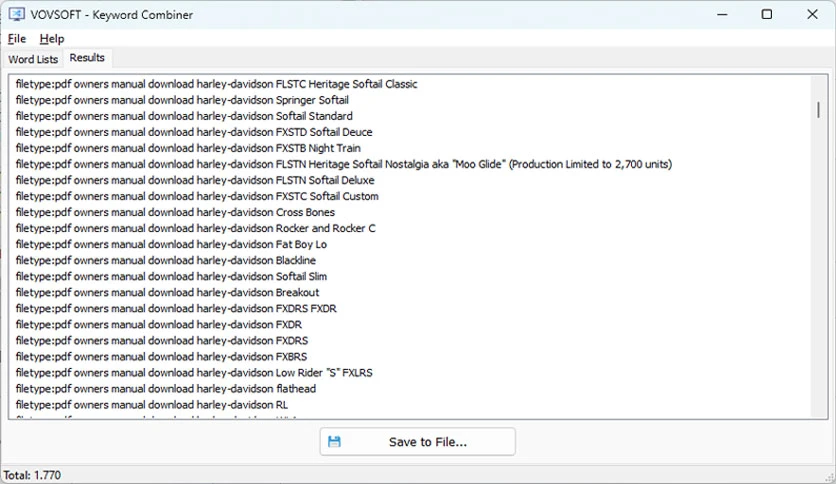Screen dimensions: 836x484
Task: Select the Cross Bones result line
Action: (175, 212)
